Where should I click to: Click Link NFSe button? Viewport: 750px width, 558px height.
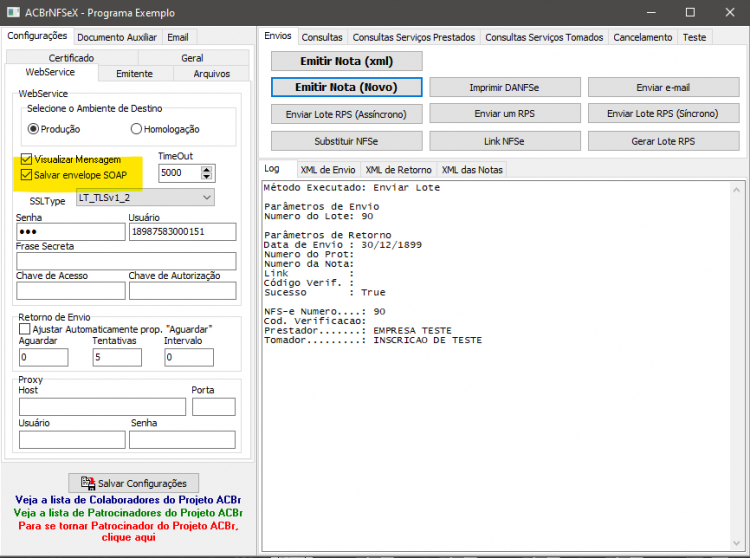coord(505,142)
